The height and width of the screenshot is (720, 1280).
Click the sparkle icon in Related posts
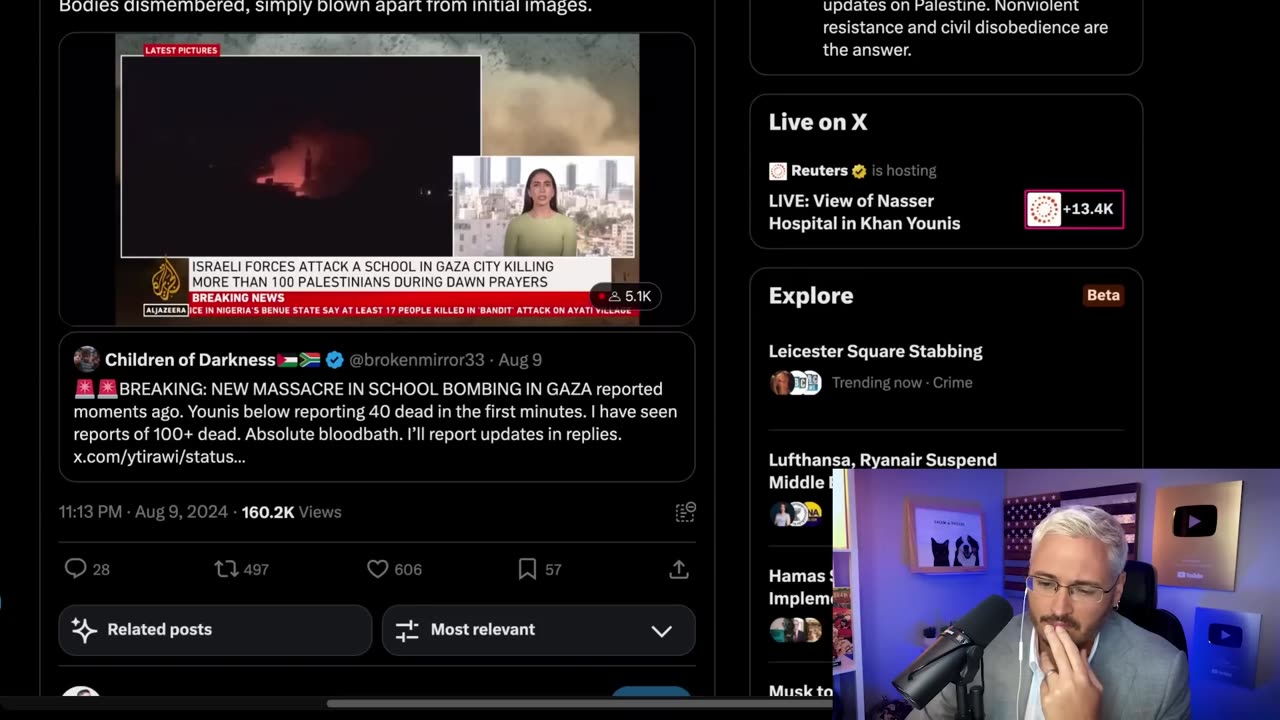click(x=84, y=629)
